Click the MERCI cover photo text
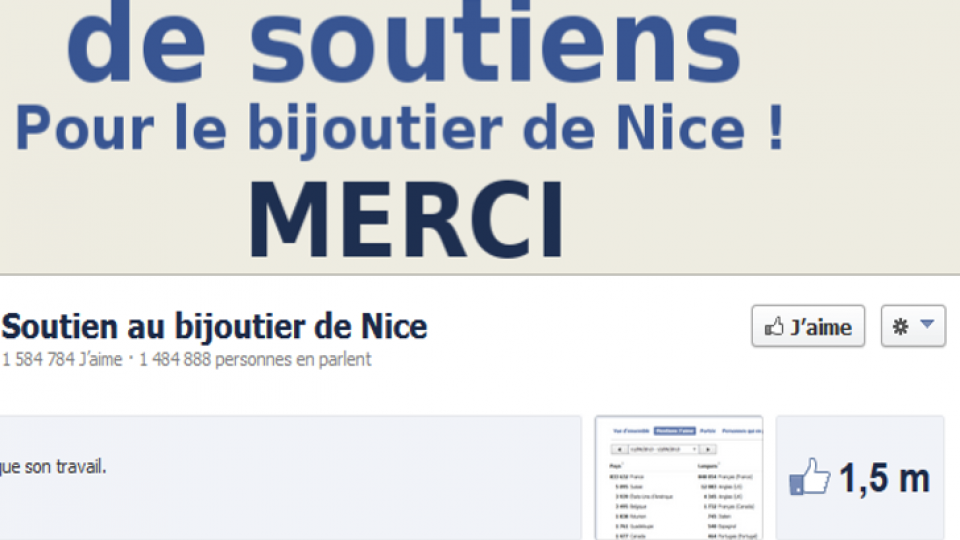The image size is (960, 540). click(x=405, y=219)
